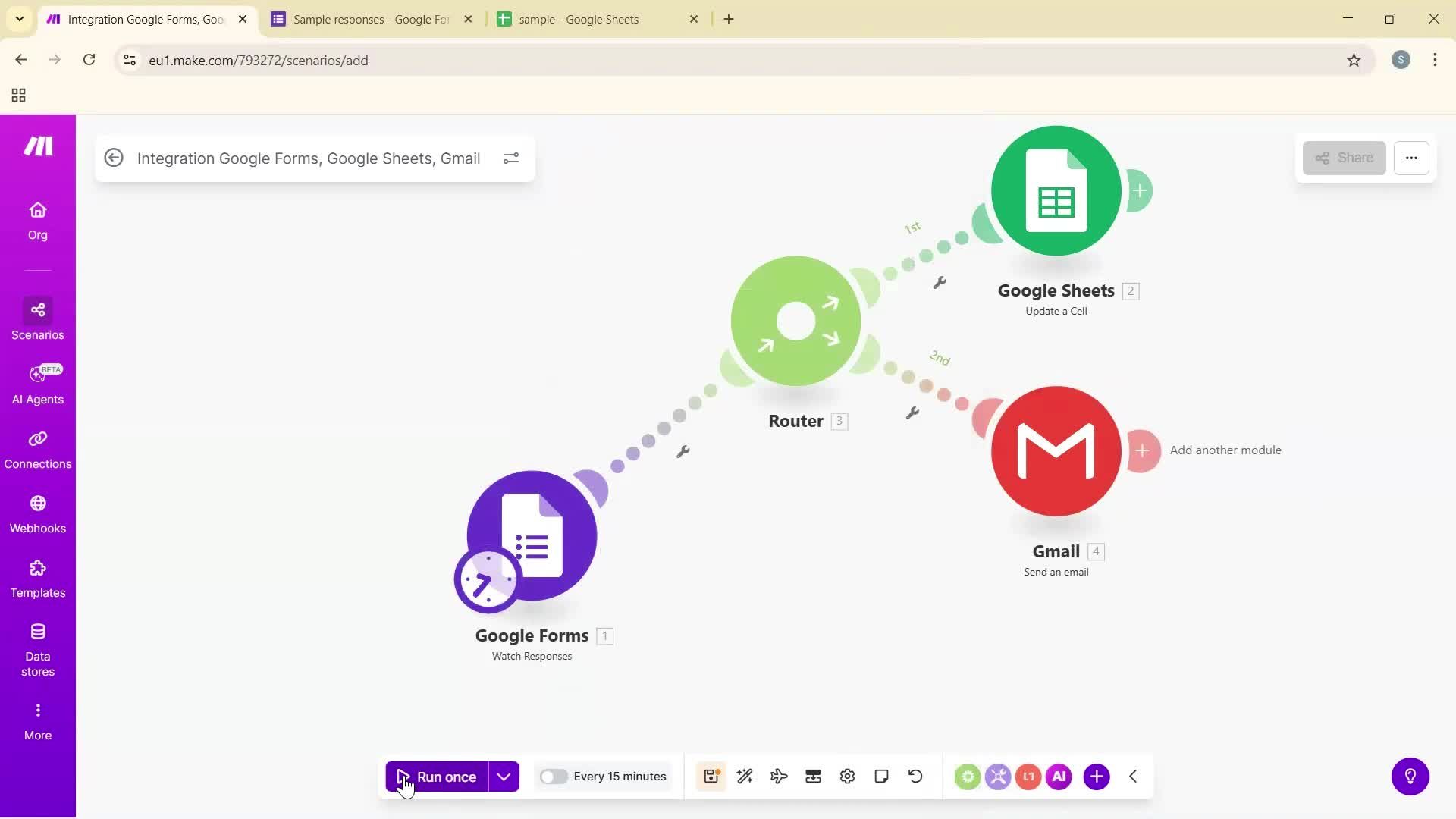The width and height of the screenshot is (1456, 819).
Task: Open the AI Agents section
Action: pos(37,384)
